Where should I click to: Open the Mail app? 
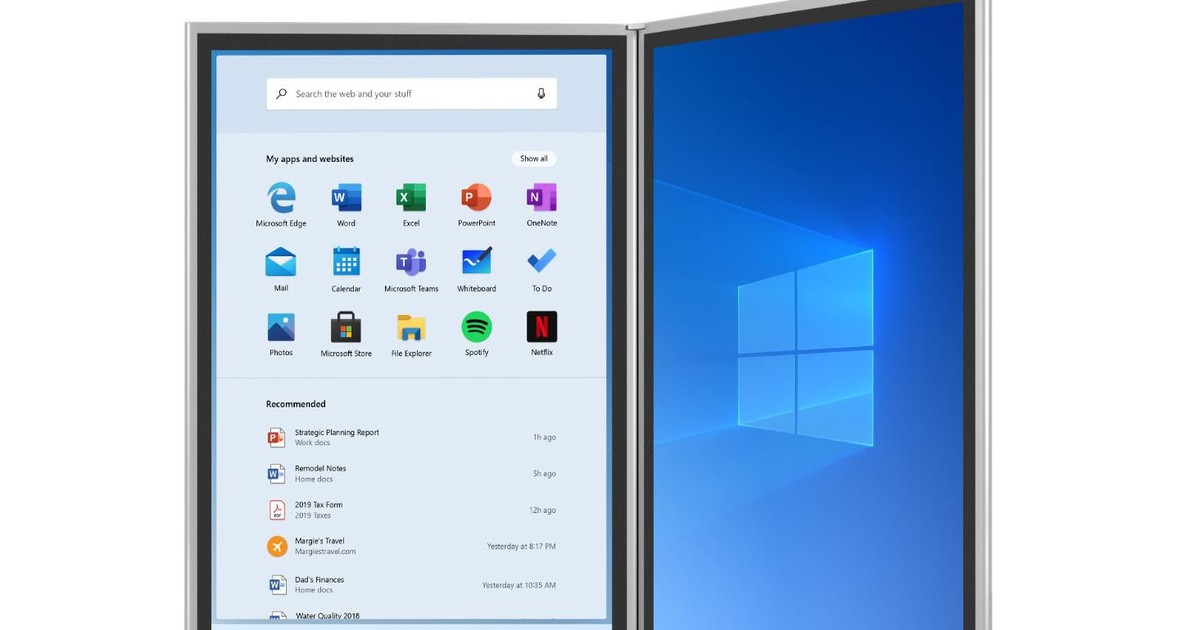280,264
